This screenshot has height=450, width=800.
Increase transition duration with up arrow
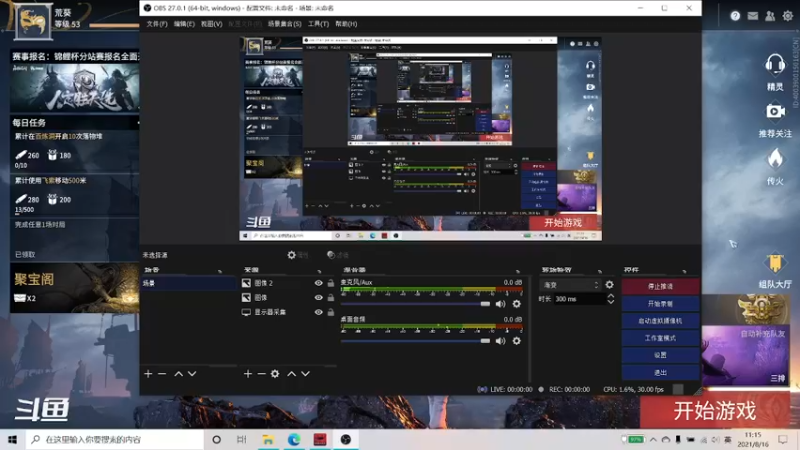click(x=611, y=296)
